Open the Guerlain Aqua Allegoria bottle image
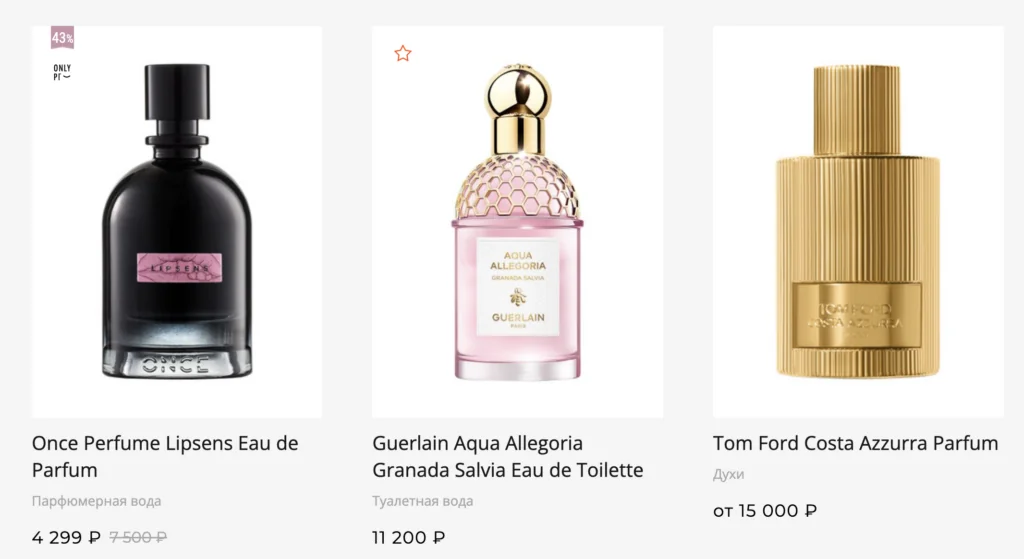This screenshot has height=559, width=1024. (517, 222)
